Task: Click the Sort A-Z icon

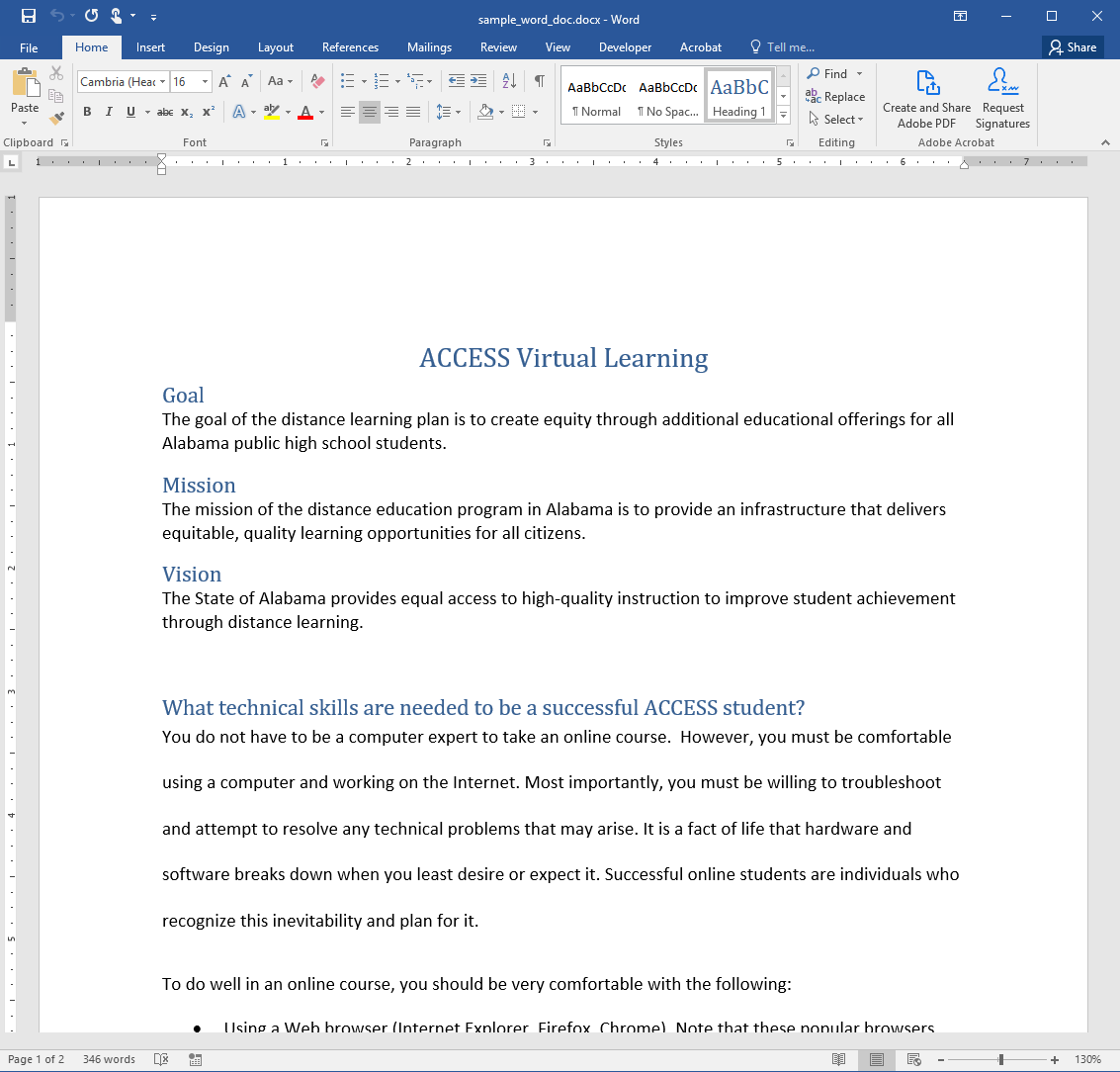Action: tap(509, 81)
